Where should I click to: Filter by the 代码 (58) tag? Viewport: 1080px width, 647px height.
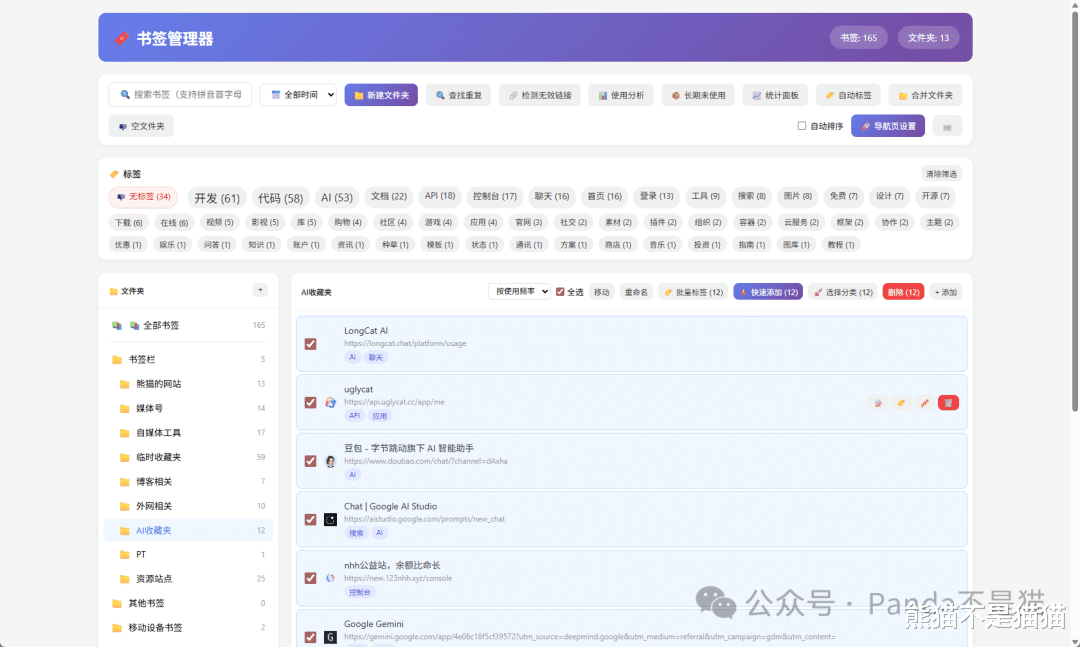pyautogui.click(x=280, y=198)
